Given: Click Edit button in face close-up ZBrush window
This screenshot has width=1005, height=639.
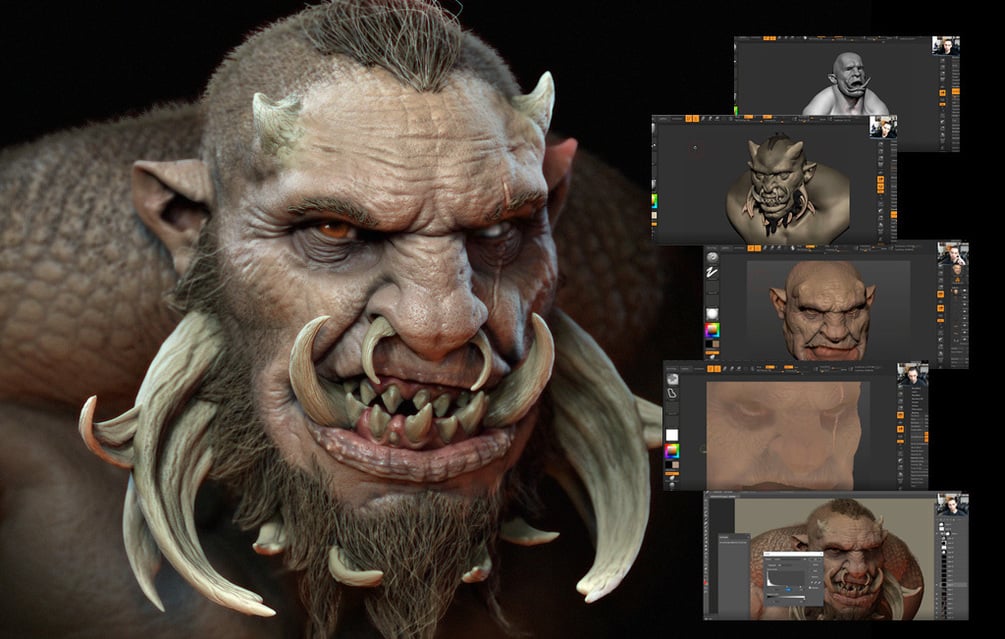Looking at the screenshot, I should [x=710, y=369].
